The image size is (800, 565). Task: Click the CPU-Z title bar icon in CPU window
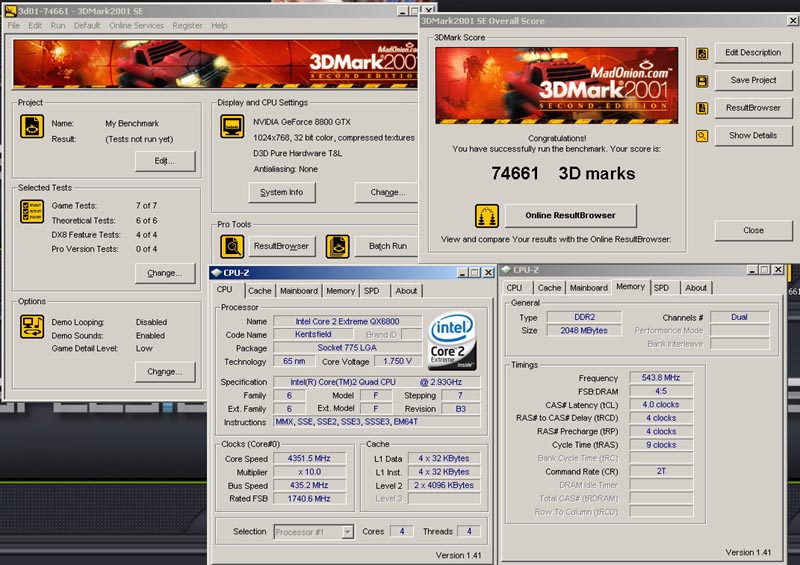tap(216, 273)
